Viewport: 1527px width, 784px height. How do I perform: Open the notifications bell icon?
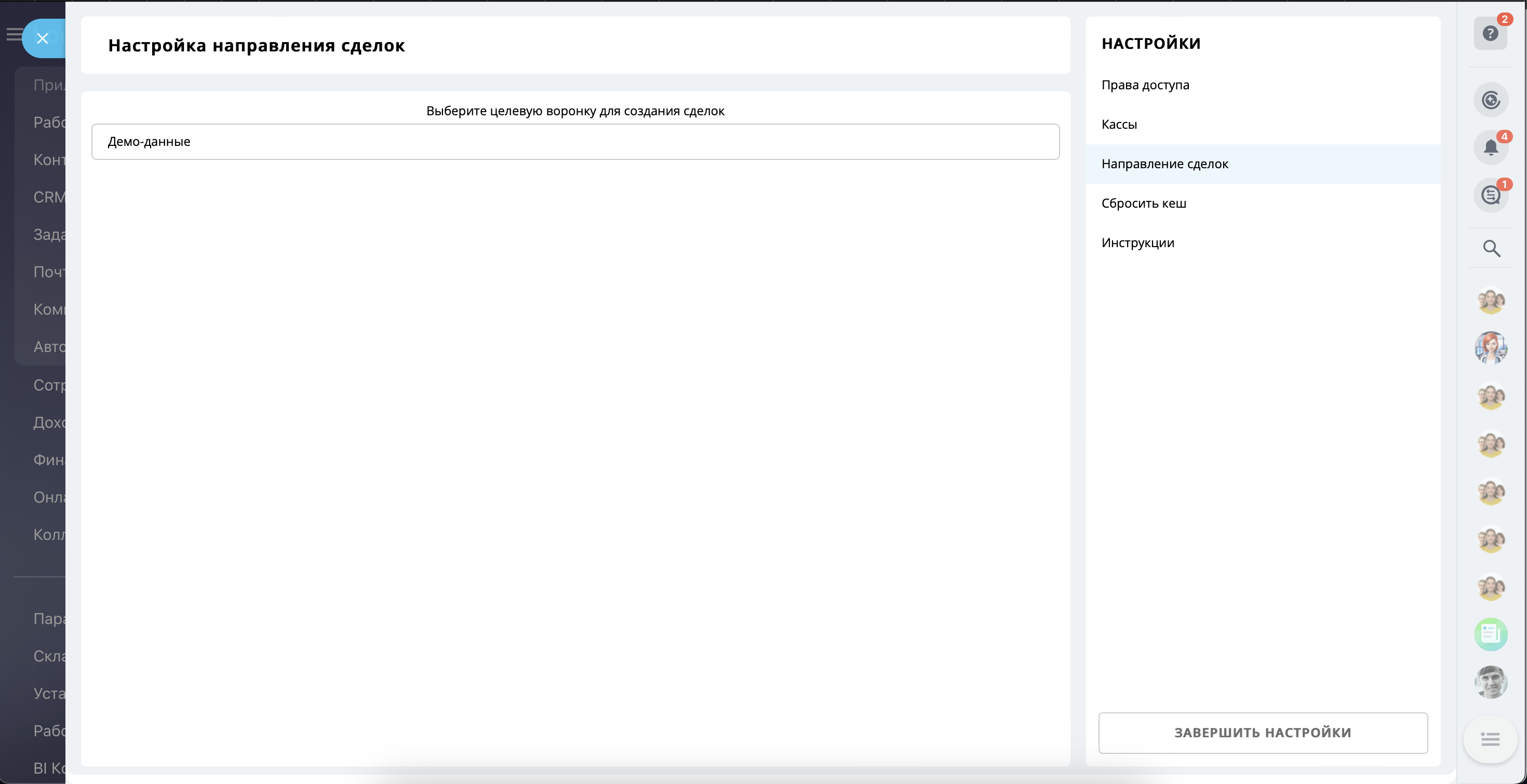1490,147
